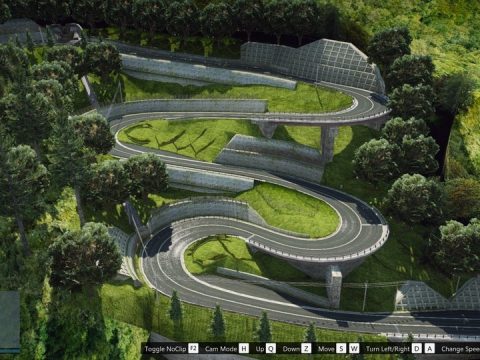The image size is (480, 360).
Task: Click the W key hint for Move
Action: tap(354, 349)
